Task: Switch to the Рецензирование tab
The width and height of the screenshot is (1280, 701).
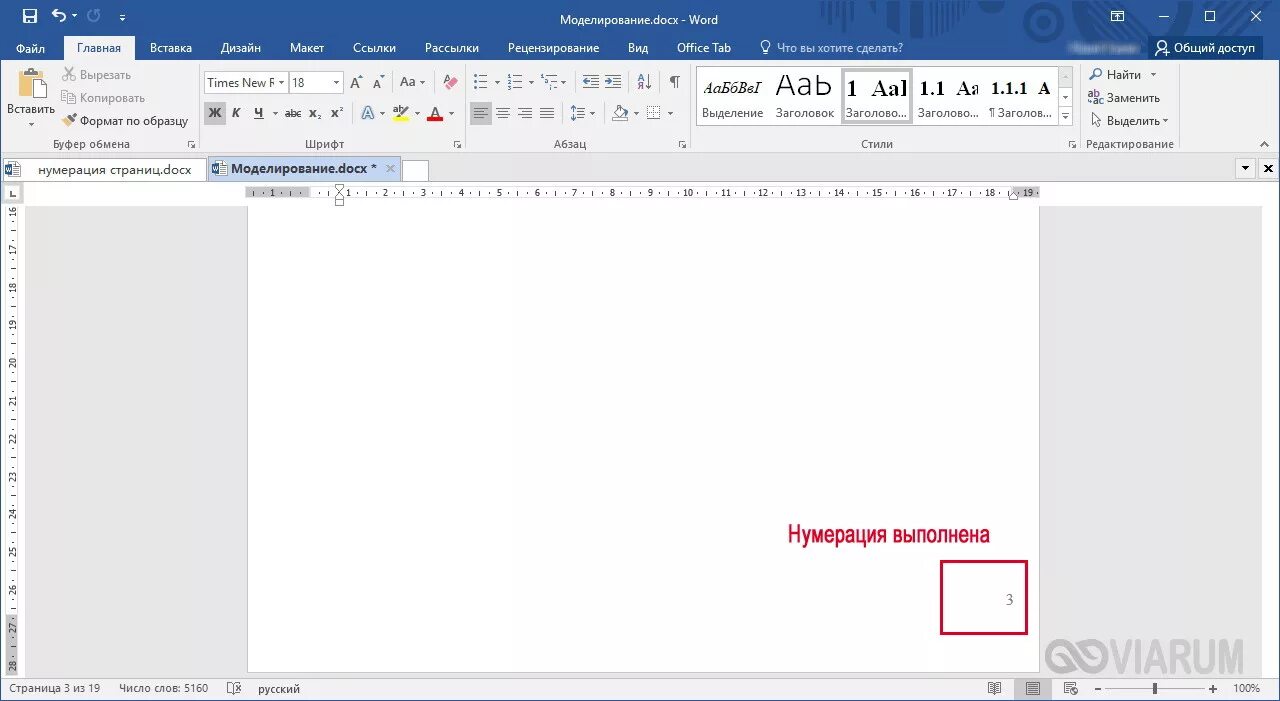Action: pyautogui.click(x=553, y=48)
